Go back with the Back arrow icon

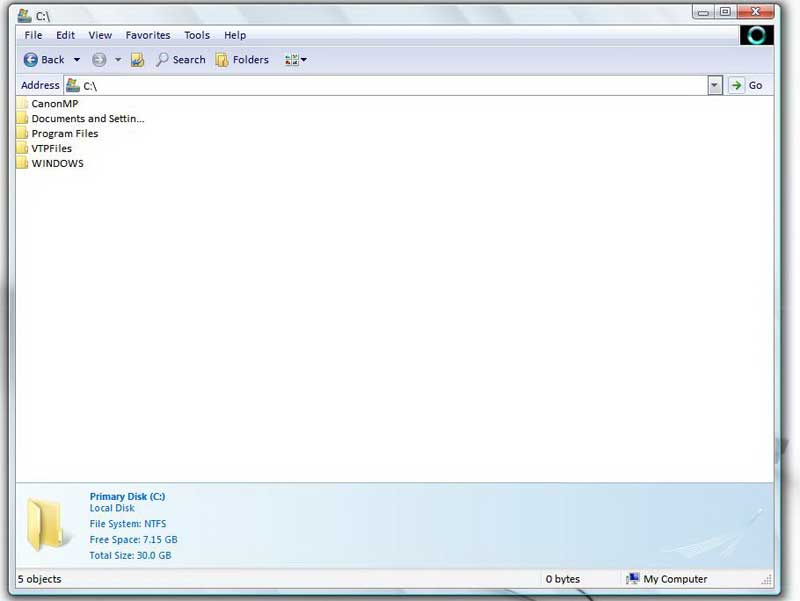click(31, 60)
